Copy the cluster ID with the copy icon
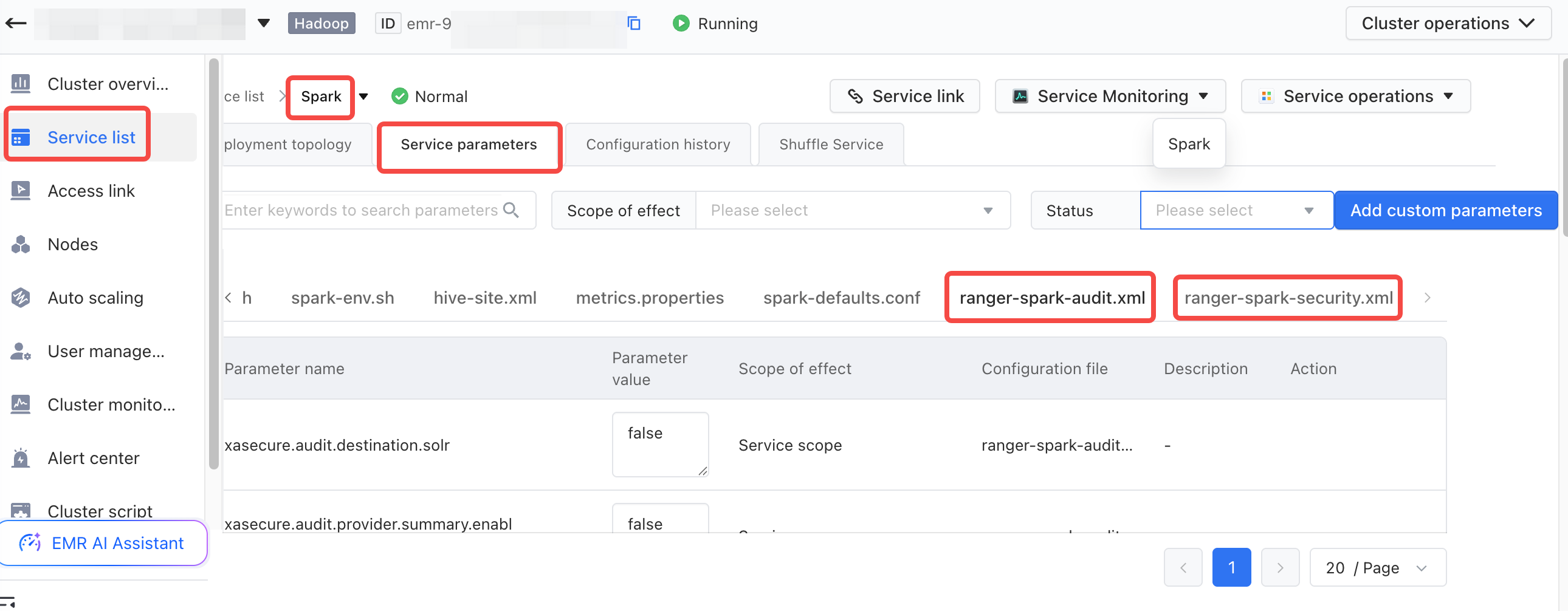The width and height of the screenshot is (1568, 611). (634, 23)
